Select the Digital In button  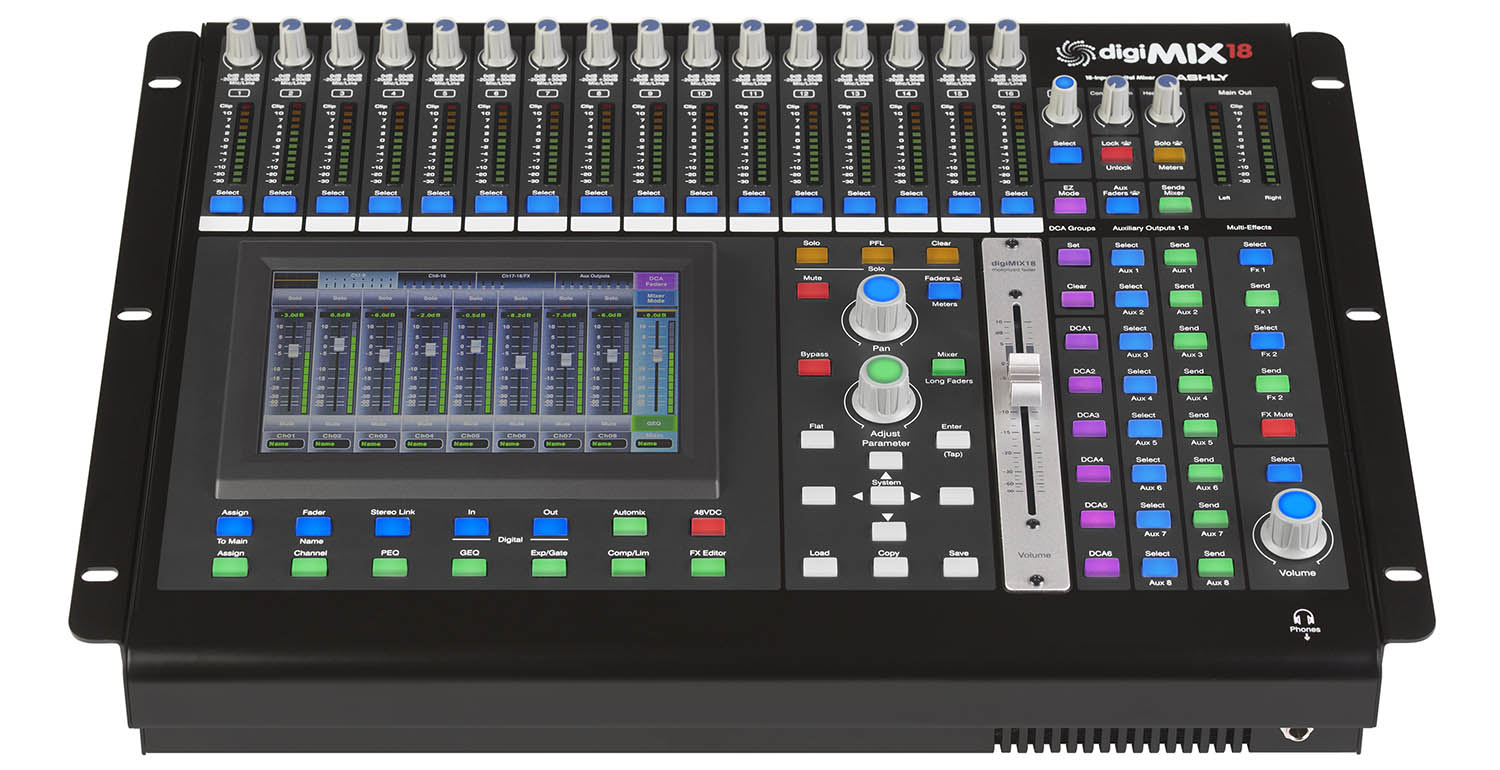pyautogui.click(x=471, y=526)
